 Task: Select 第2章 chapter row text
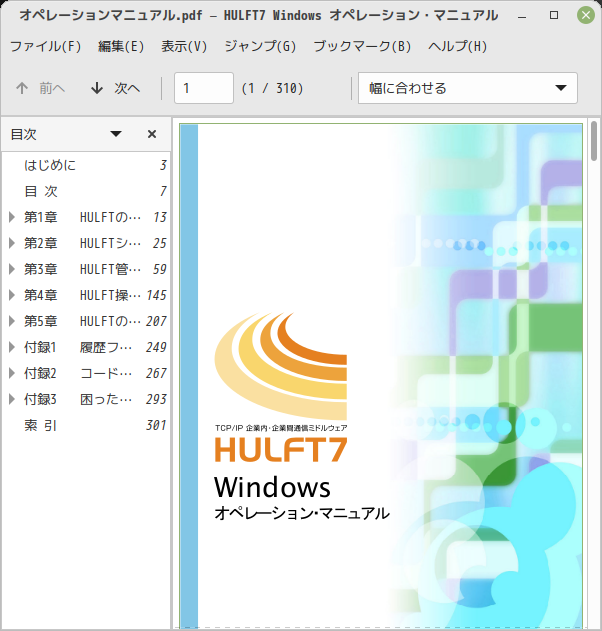(82, 243)
